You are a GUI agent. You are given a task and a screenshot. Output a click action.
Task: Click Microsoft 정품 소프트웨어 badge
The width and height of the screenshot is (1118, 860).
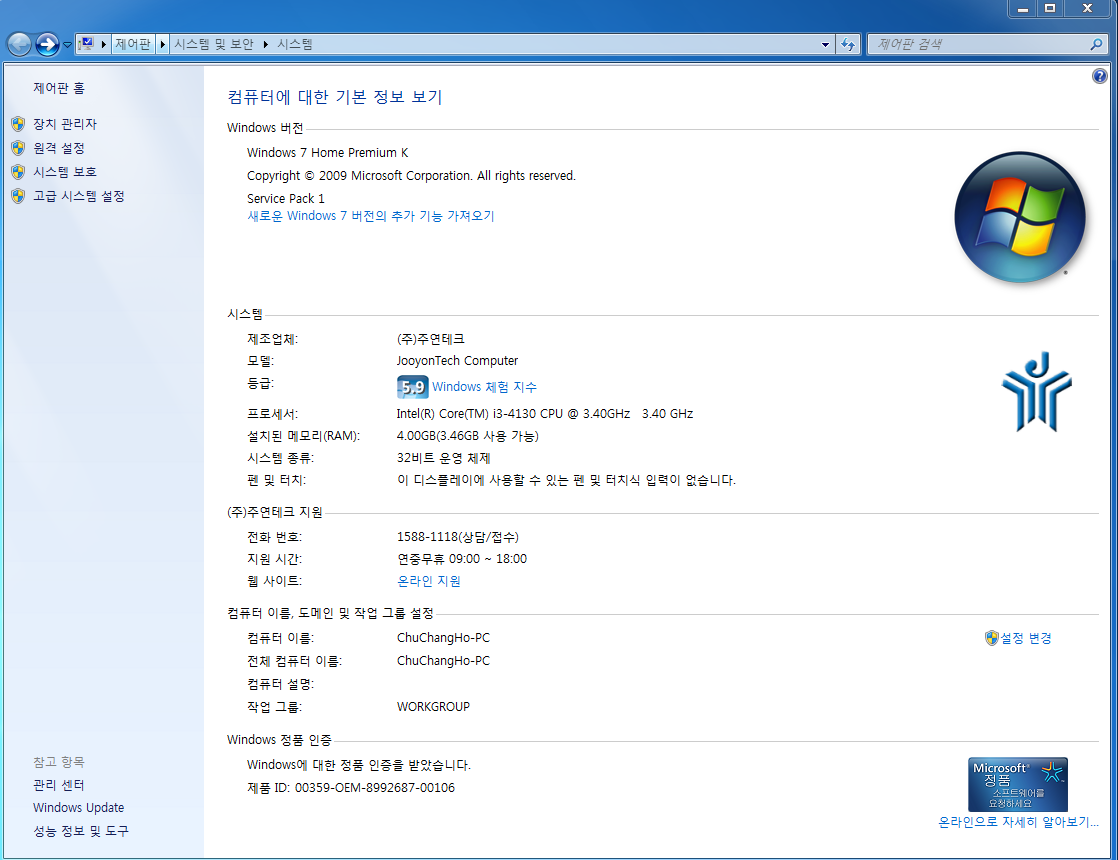[1017, 784]
